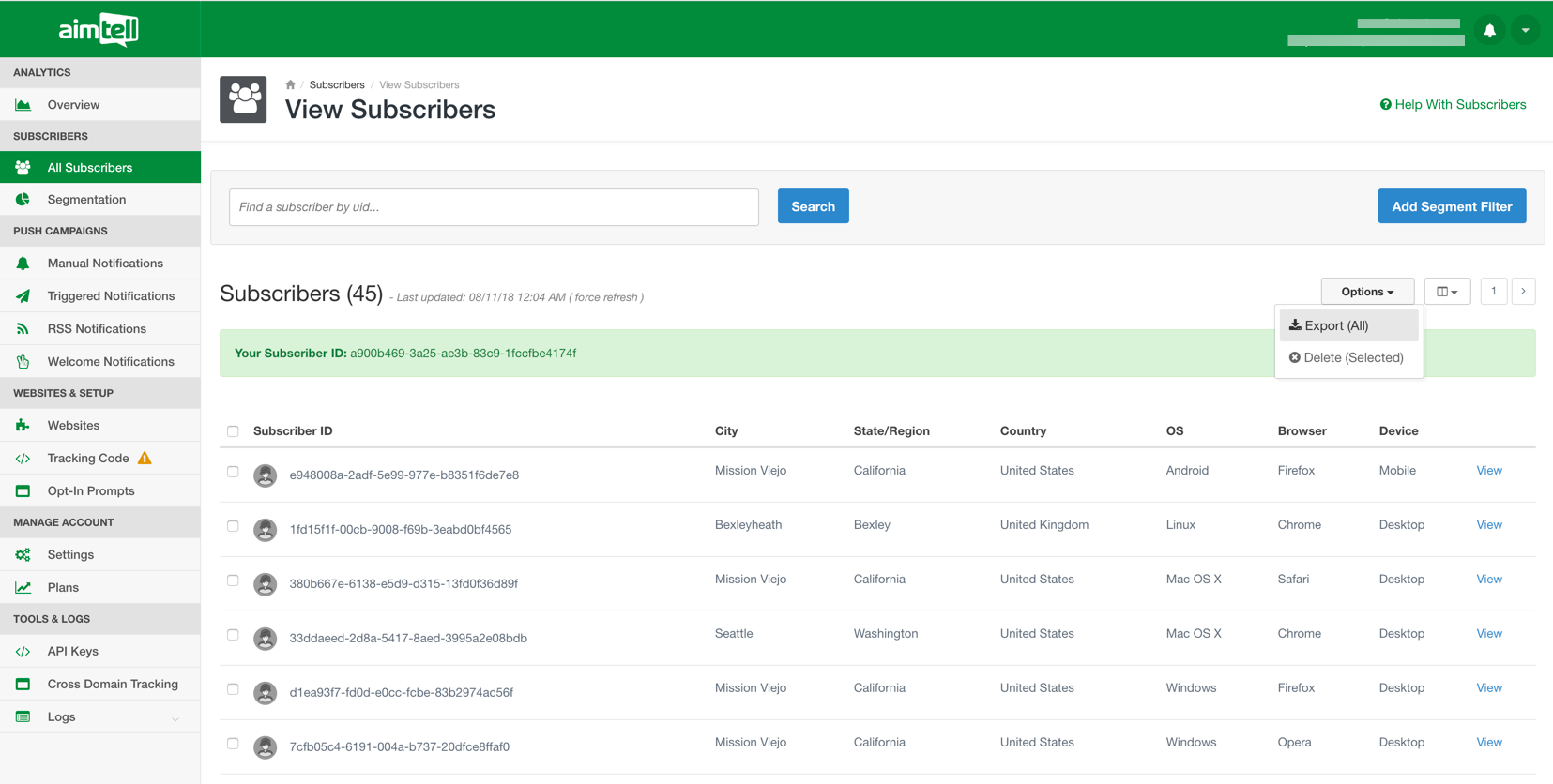Image resolution: width=1553 pixels, height=784 pixels.
Task: Click the force refresh link
Action: (606, 297)
